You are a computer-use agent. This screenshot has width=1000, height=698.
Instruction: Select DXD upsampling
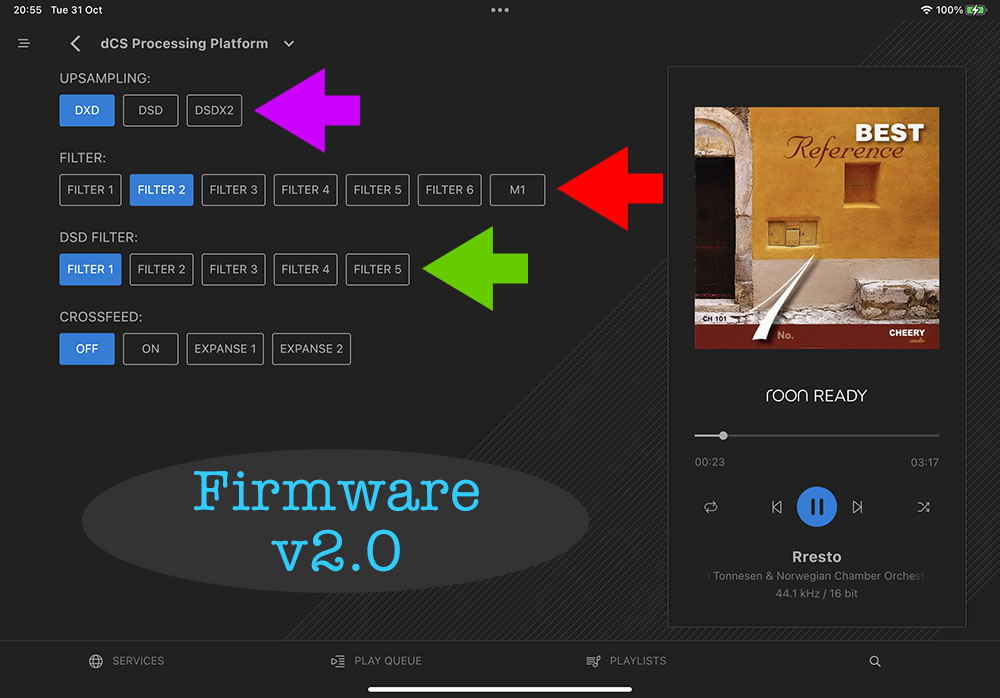pyautogui.click(x=87, y=110)
